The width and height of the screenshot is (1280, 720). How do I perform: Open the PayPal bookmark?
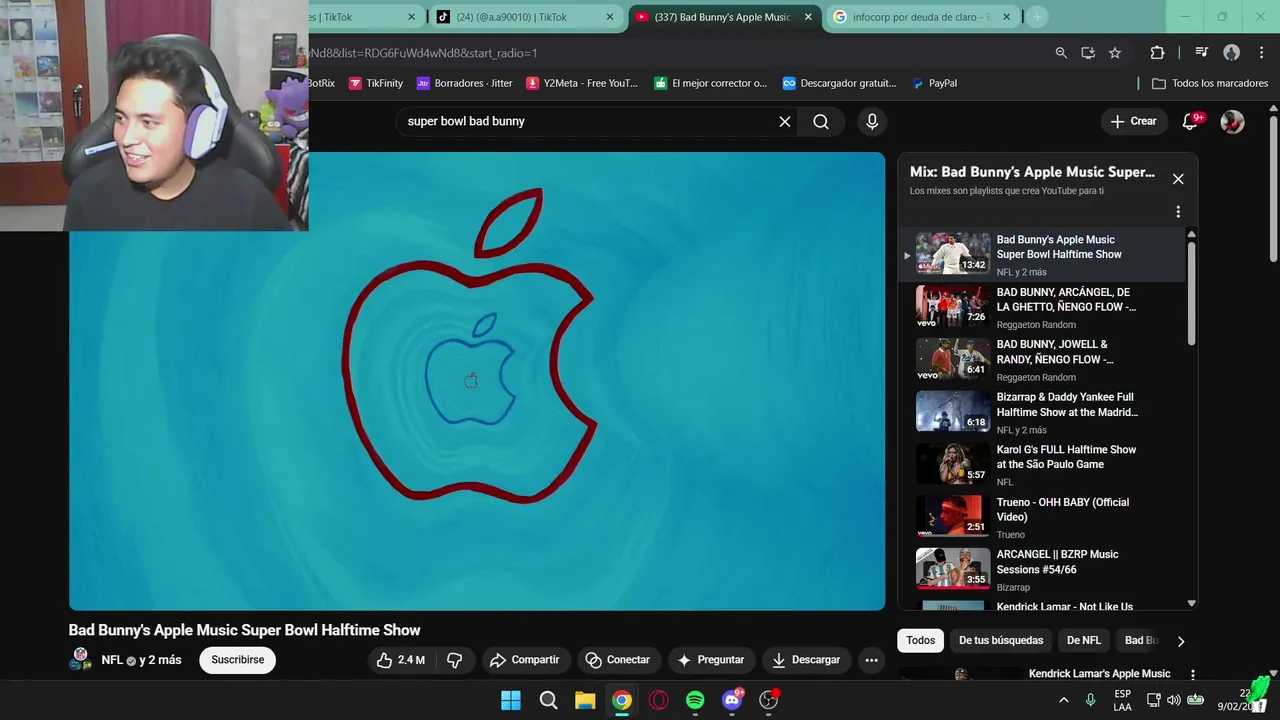point(935,83)
